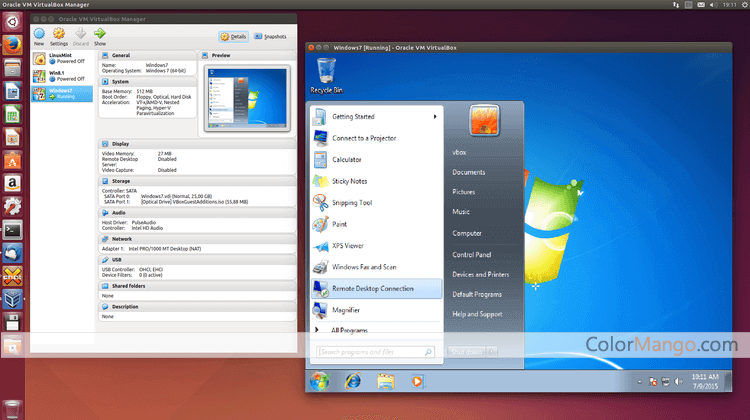Click the Windows7 preview thumbnail
750x420 pixels.
[247, 98]
